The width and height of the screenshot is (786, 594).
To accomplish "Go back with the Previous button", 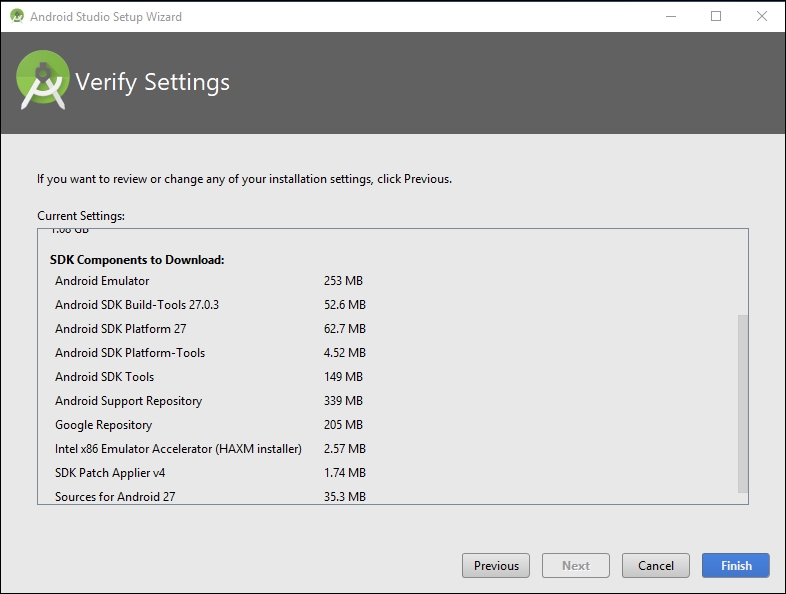I will (x=496, y=565).
